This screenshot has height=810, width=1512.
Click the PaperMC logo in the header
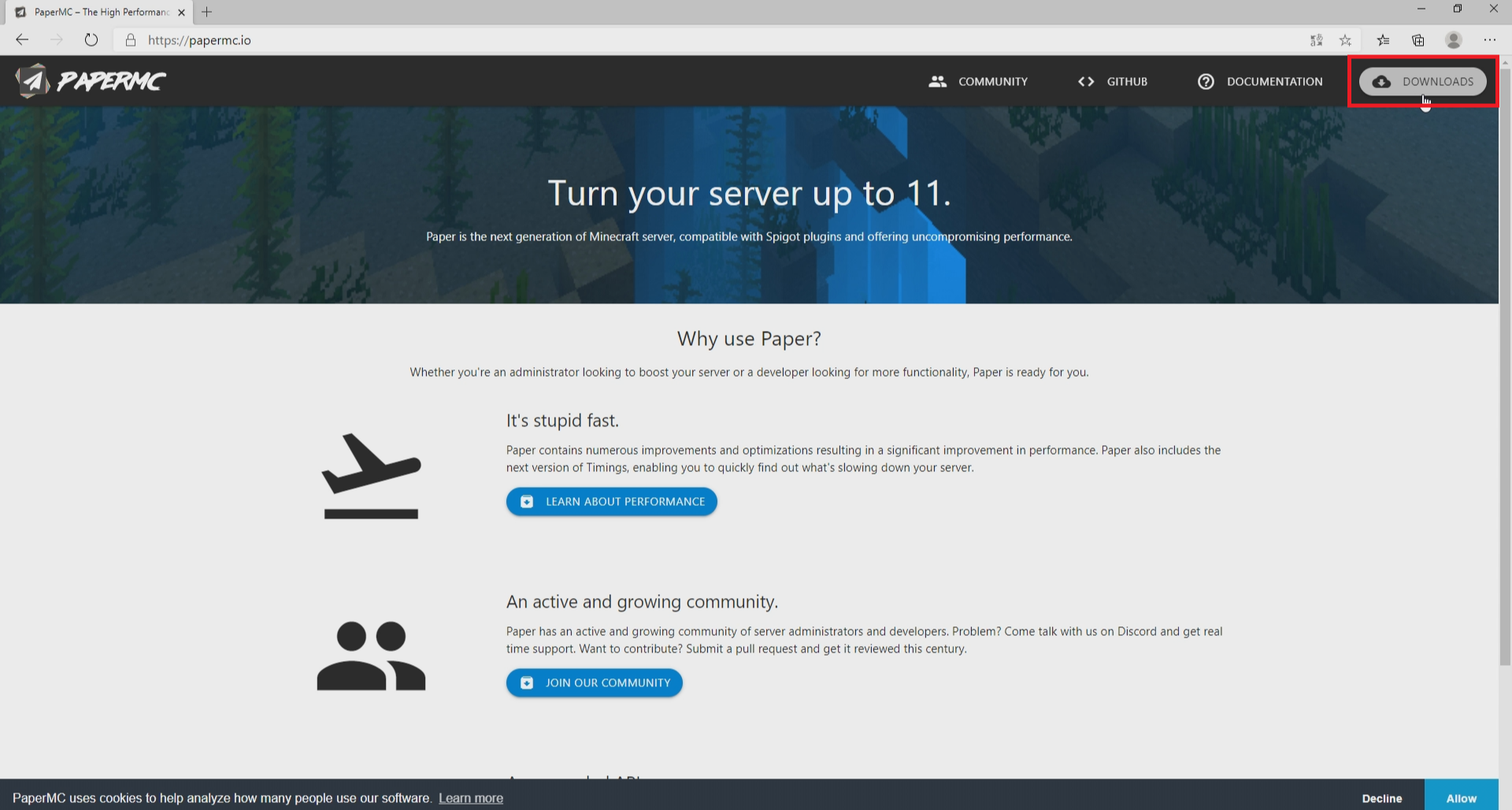91,80
